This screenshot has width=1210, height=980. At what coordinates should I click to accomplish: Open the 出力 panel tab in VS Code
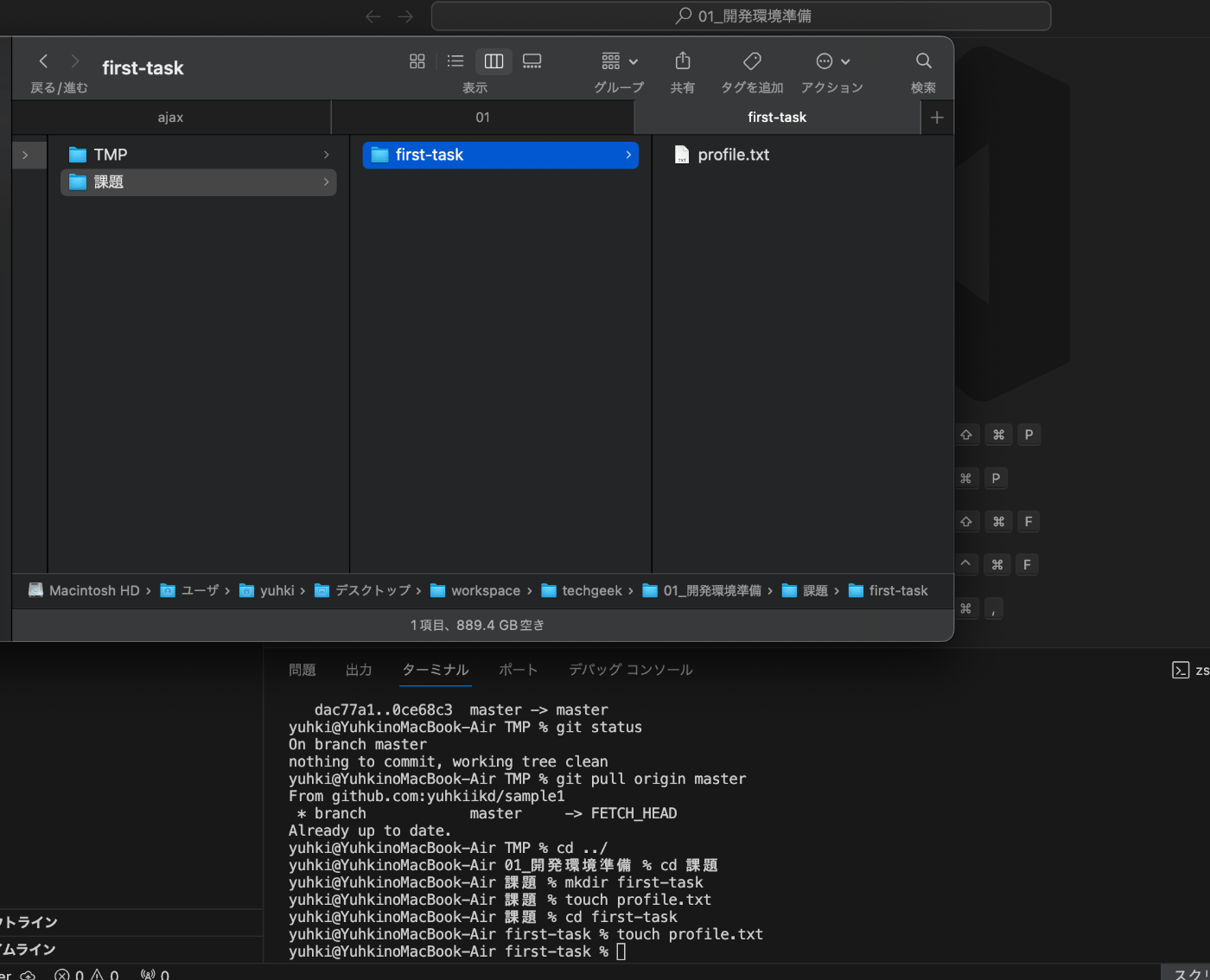(359, 670)
